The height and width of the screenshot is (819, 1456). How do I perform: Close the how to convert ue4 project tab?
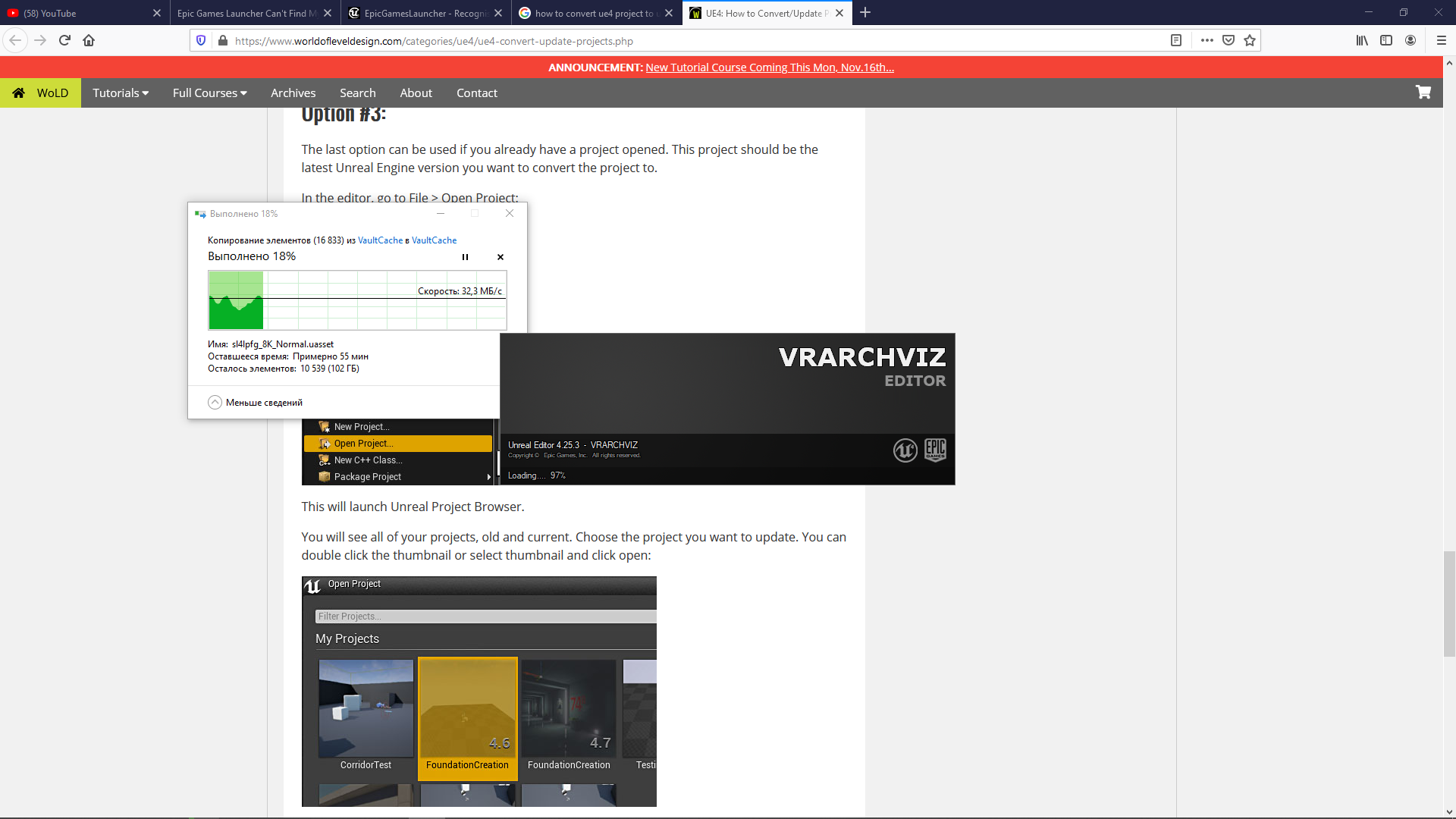[669, 13]
